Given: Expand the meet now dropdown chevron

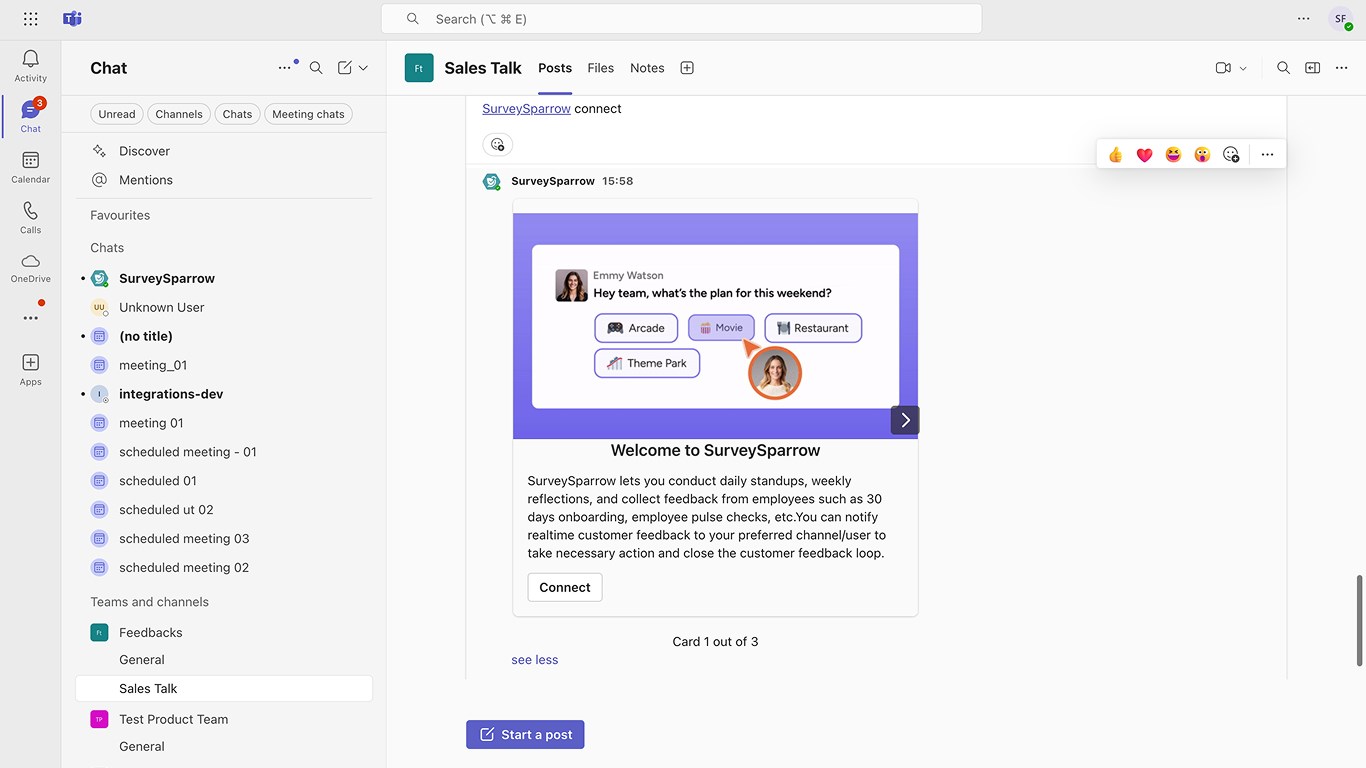Looking at the screenshot, I should (x=1243, y=68).
